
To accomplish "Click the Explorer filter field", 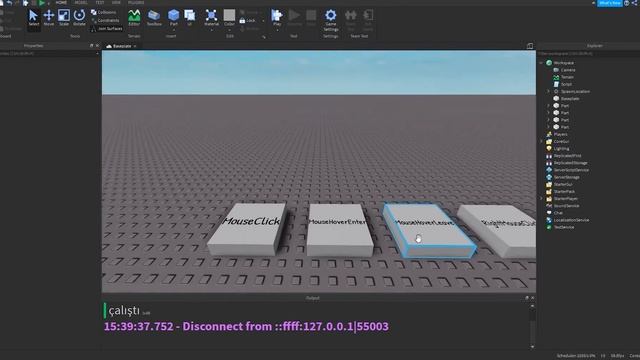I will pos(588,53).
